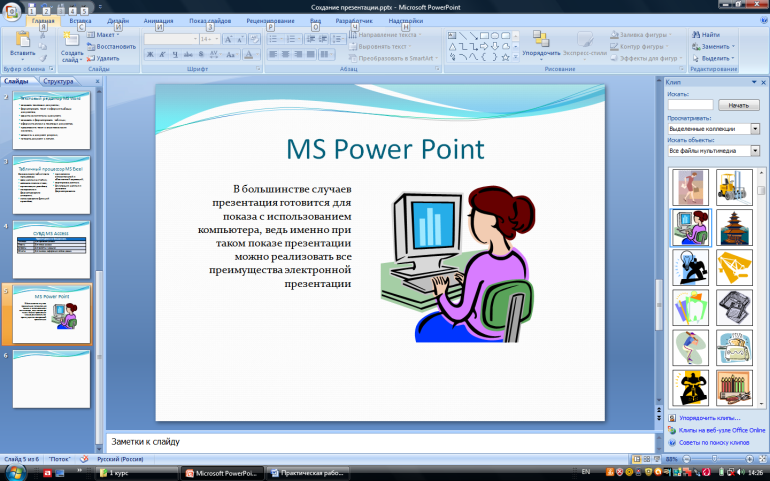770x481 pixels.
Task: Click the Restore (Восстановить) slide button
Action: point(111,47)
